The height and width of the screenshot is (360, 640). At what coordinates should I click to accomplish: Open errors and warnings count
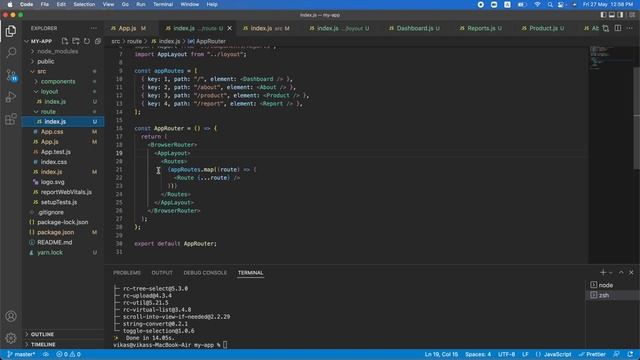68,354
